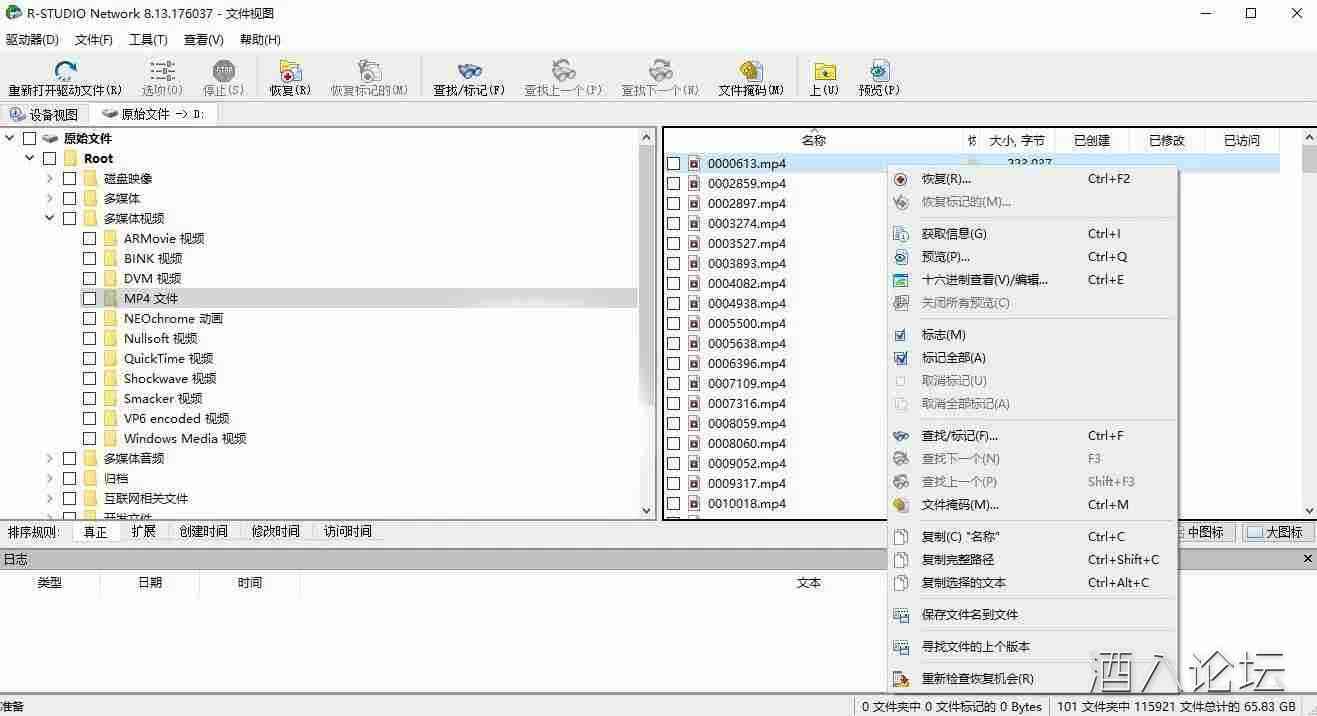This screenshot has width=1317, height=716.
Task: Click Recover Marked (恢复标记的) toolbar icon
Action: pos(369,71)
